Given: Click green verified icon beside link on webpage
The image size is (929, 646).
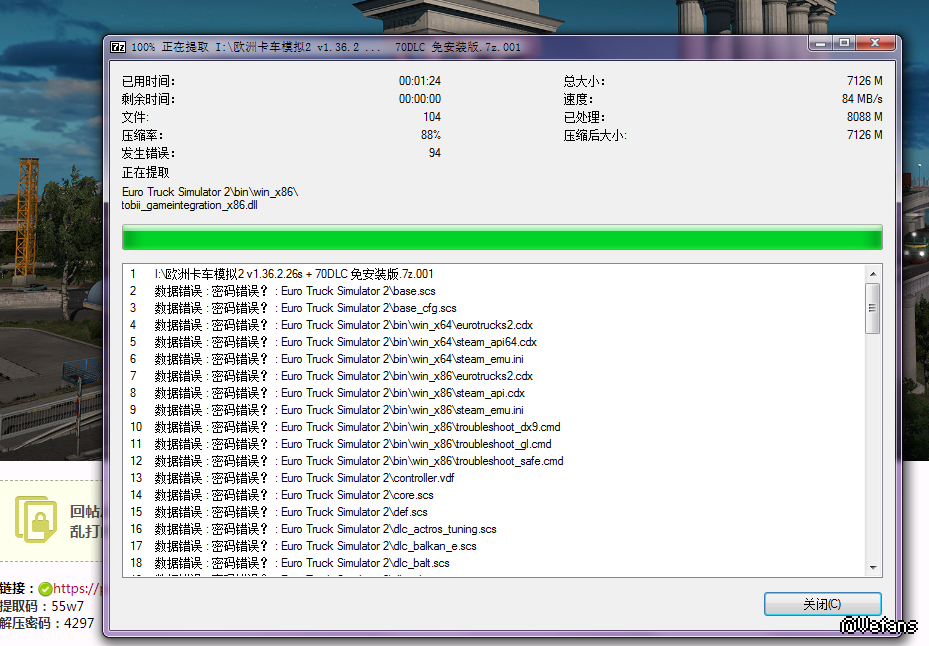Looking at the screenshot, I should 45,589.
